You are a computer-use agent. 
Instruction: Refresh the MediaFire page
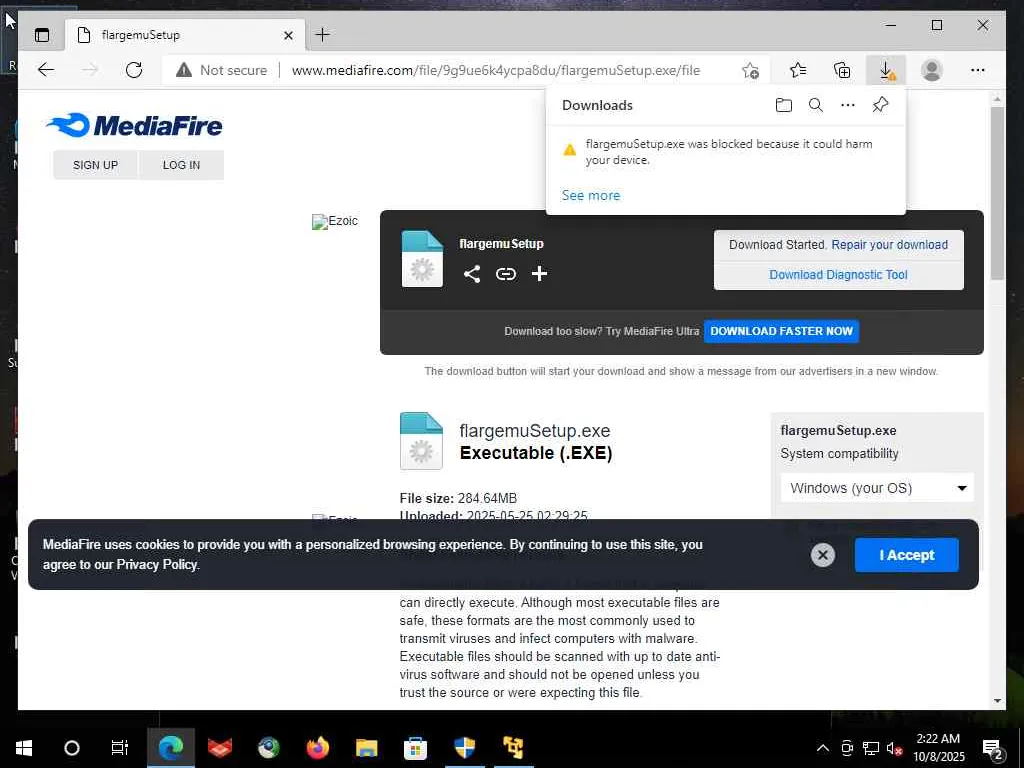(x=134, y=70)
